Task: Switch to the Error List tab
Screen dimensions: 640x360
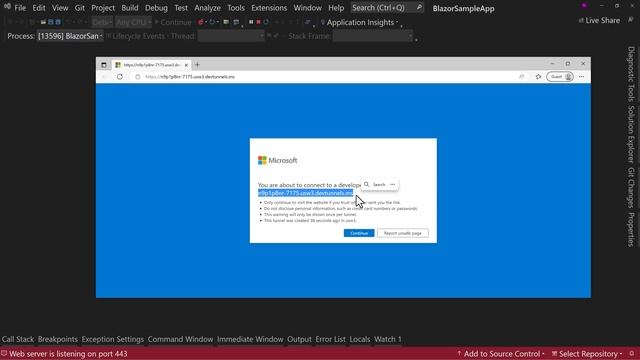Action: [x=330, y=339]
